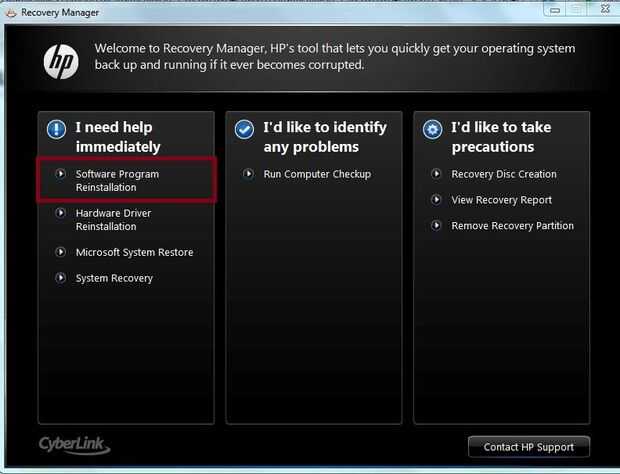620x474 pixels.
Task: Click arrow icon next to System Recovery
Action: coord(61,278)
